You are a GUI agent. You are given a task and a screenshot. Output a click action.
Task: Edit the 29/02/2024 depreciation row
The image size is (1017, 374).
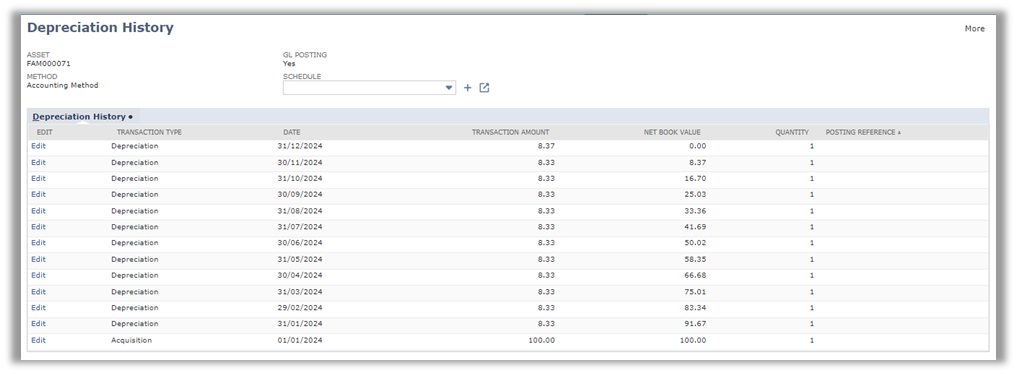coord(38,308)
